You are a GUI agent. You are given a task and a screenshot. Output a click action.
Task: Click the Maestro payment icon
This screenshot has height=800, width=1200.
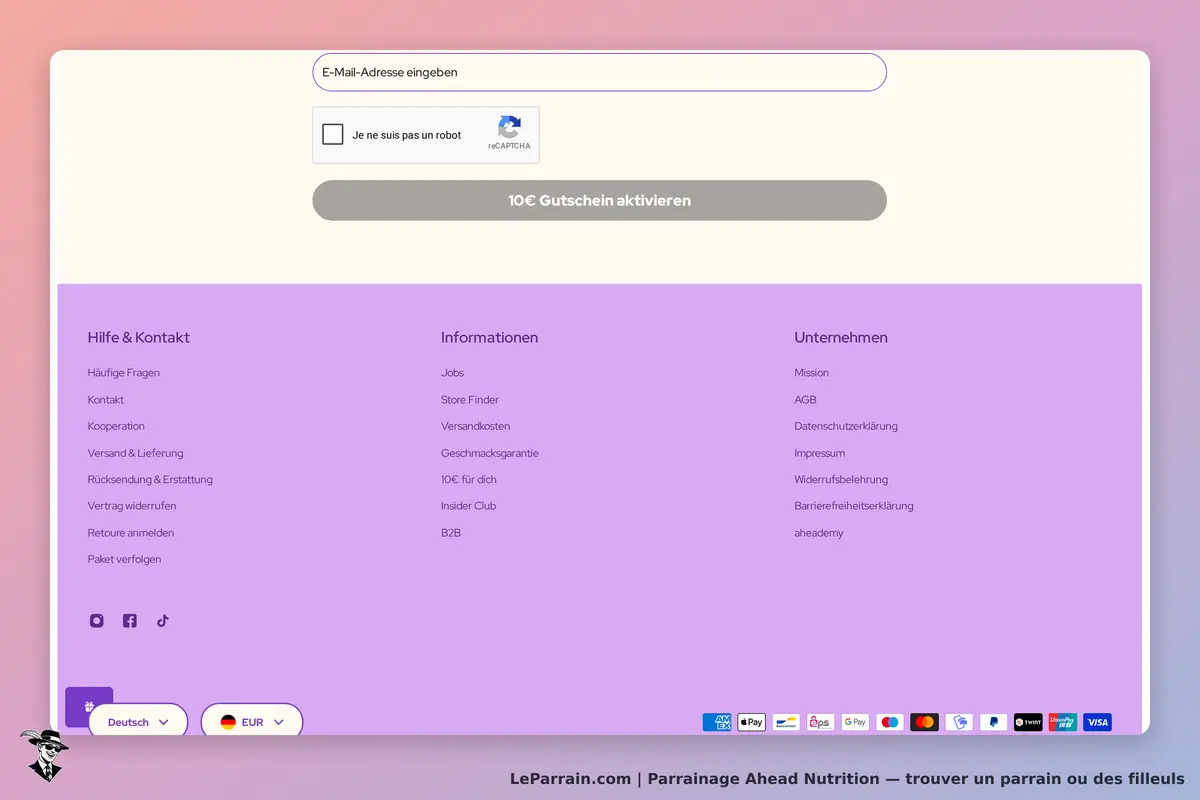(x=890, y=722)
